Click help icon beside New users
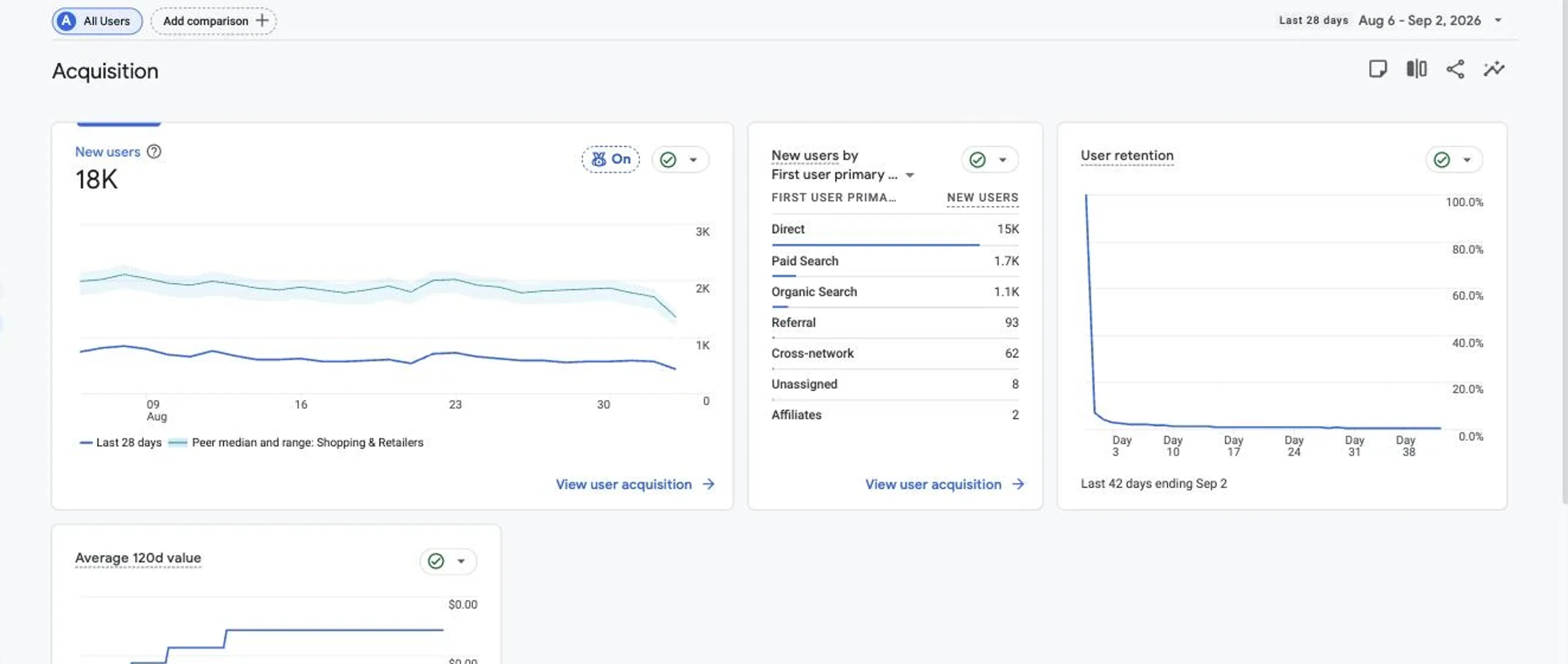 pyautogui.click(x=154, y=151)
